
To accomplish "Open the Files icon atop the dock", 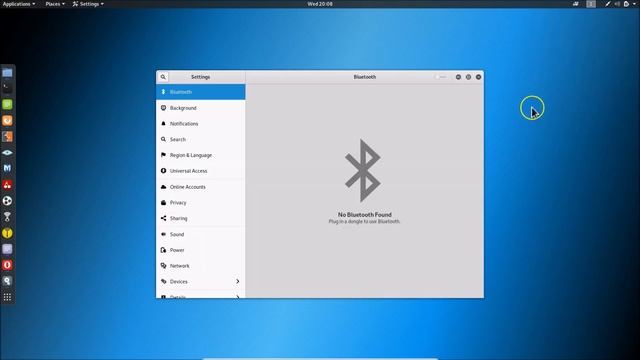I will point(7,73).
